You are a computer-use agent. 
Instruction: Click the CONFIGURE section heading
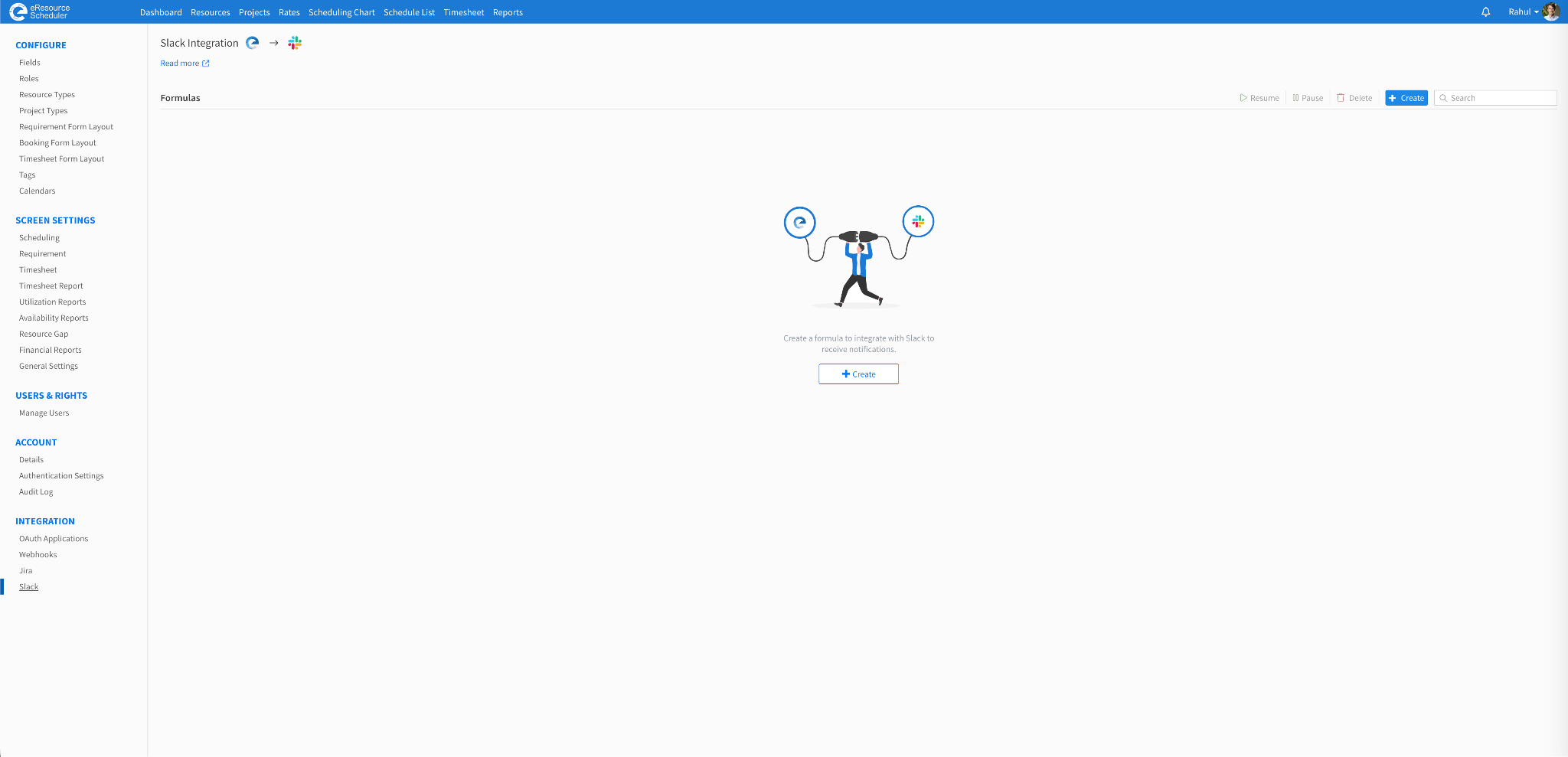tap(41, 45)
